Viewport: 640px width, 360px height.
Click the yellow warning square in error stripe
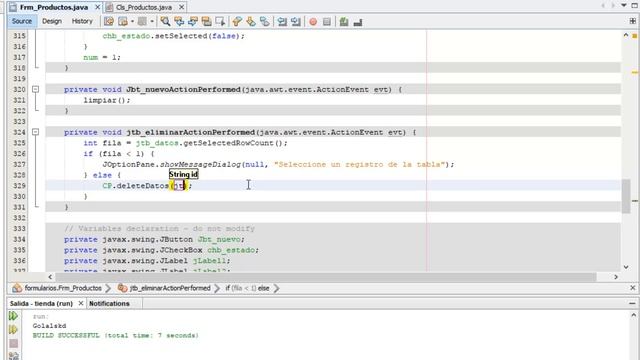pyautogui.click(x=635, y=36)
